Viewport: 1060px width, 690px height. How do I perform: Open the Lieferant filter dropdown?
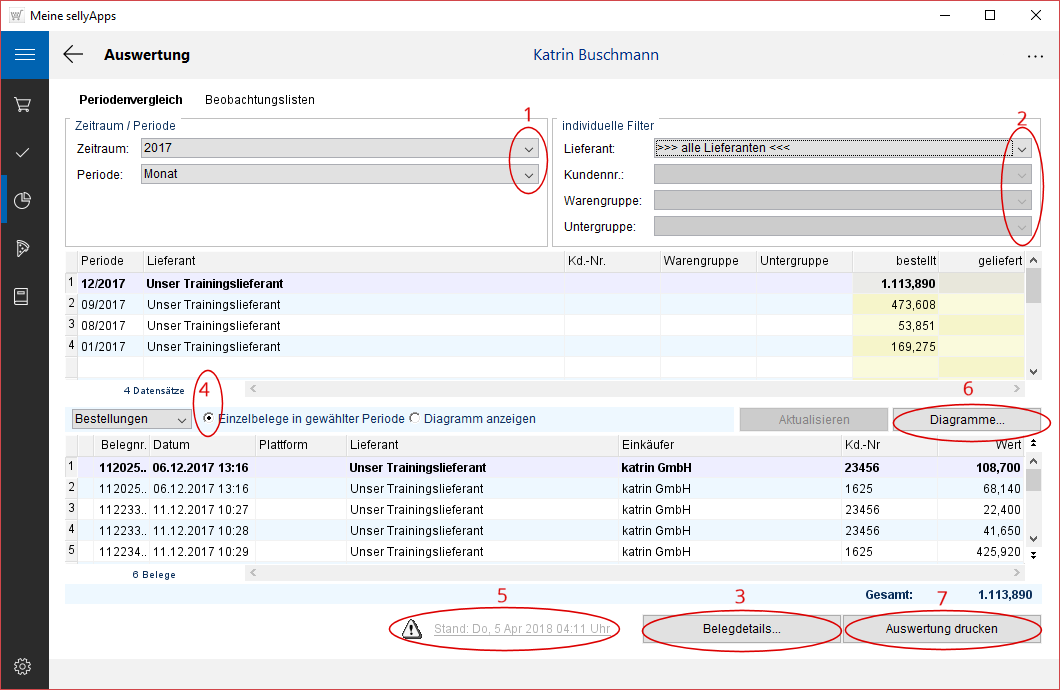pyautogui.click(x=1021, y=148)
